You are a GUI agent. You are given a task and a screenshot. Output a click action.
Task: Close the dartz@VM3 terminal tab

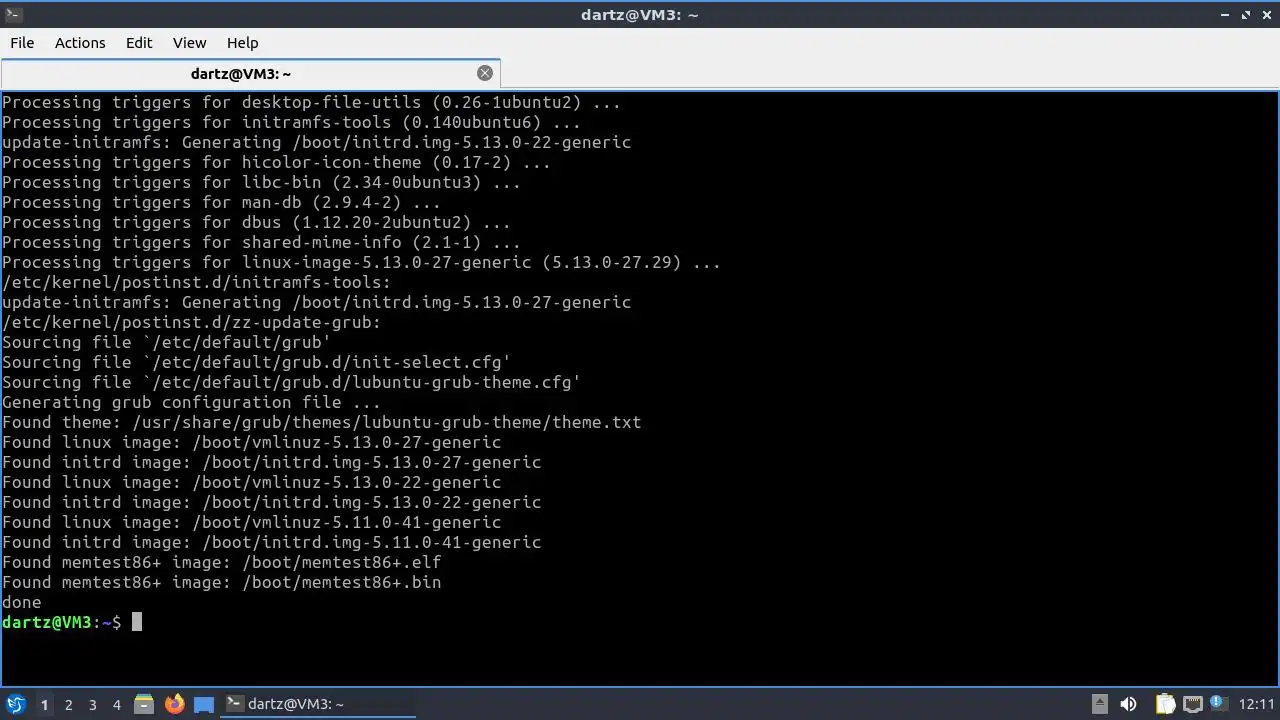point(485,73)
